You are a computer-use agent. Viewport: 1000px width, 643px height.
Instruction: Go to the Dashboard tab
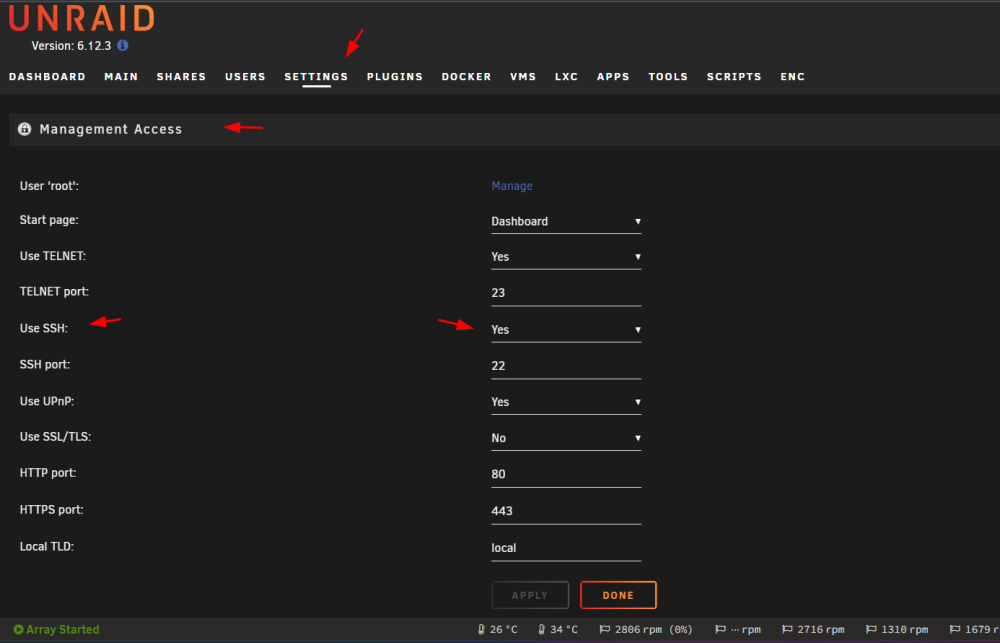click(x=47, y=77)
